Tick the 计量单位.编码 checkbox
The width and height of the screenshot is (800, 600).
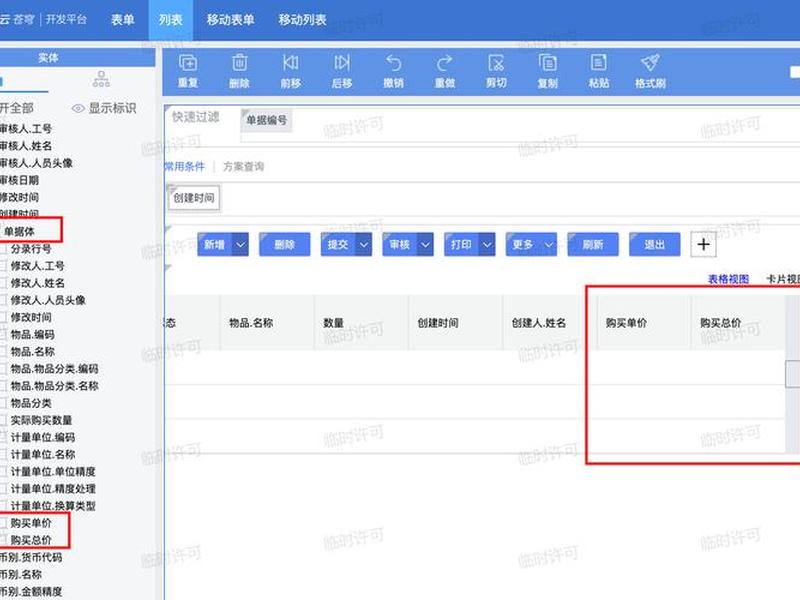pos(4,437)
